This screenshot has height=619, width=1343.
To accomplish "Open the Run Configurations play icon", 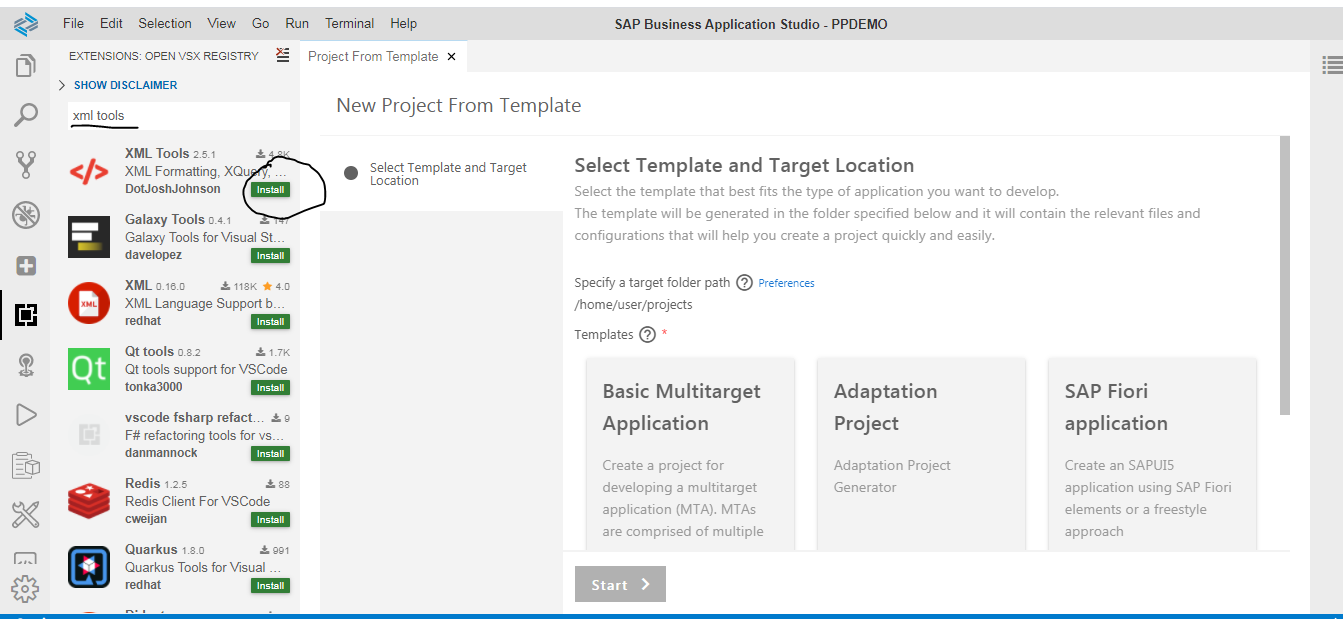I will click(26, 414).
